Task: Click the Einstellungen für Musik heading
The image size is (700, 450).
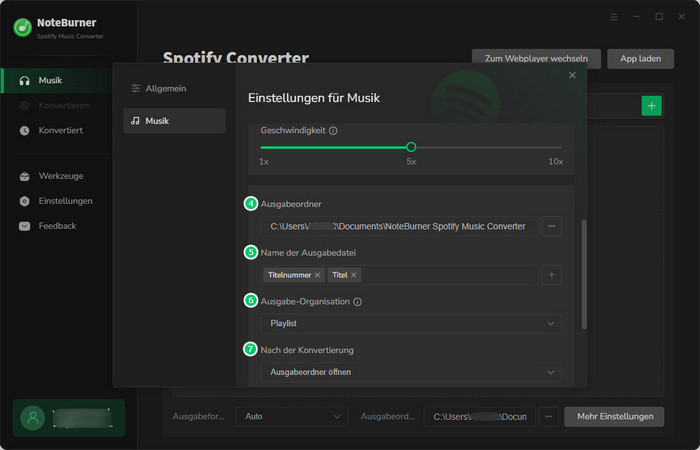Action: point(314,98)
